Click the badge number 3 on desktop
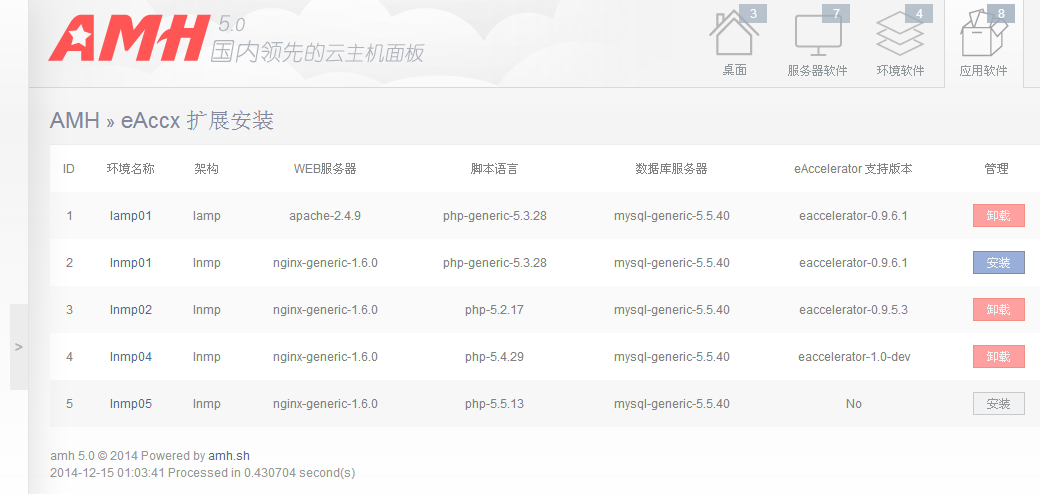 point(752,13)
